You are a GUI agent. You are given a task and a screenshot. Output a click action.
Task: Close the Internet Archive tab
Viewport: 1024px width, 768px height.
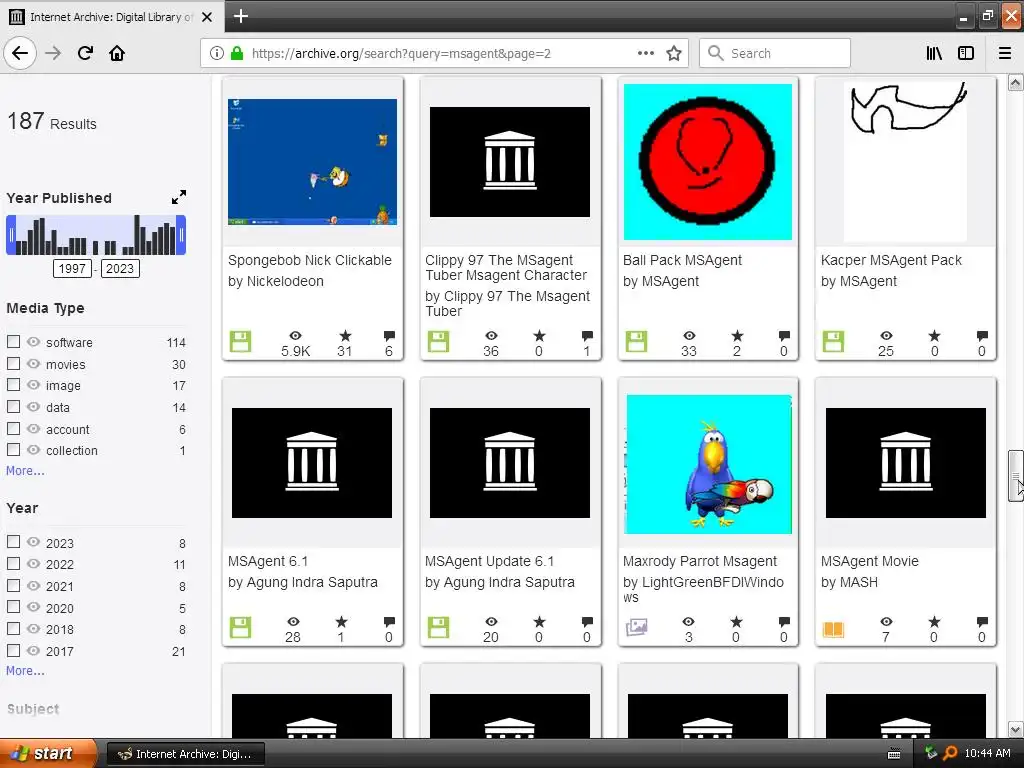coord(207,17)
